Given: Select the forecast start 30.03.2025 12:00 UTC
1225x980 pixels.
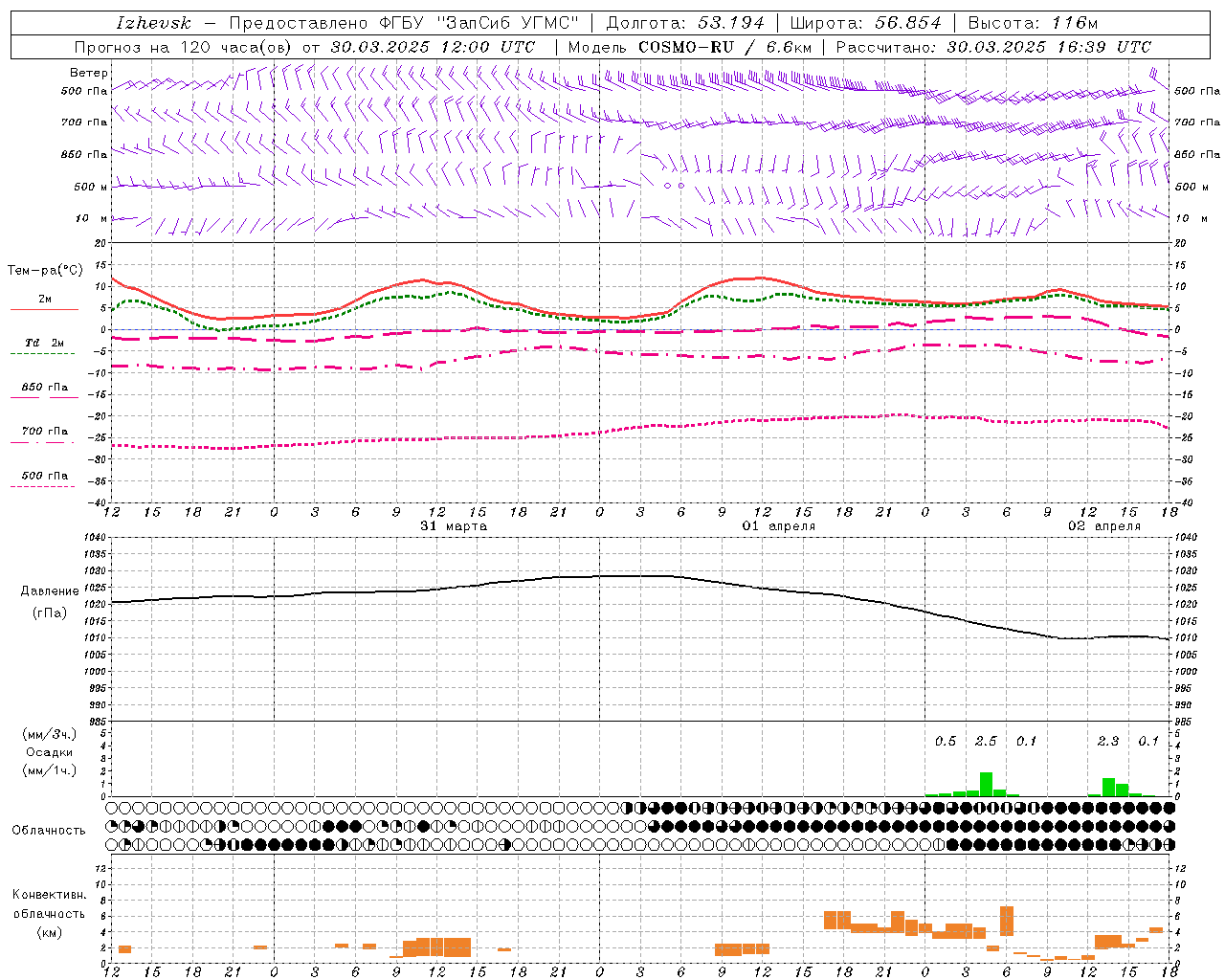Looking at the screenshot, I should (433, 47).
